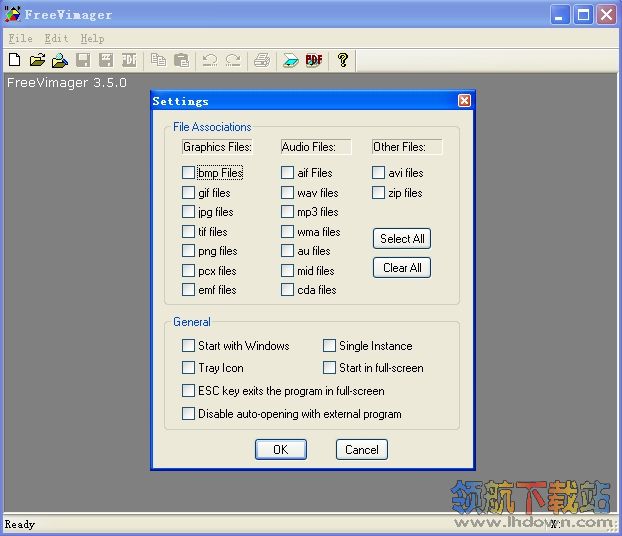
Task: Open the File menu
Action: tap(21, 38)
